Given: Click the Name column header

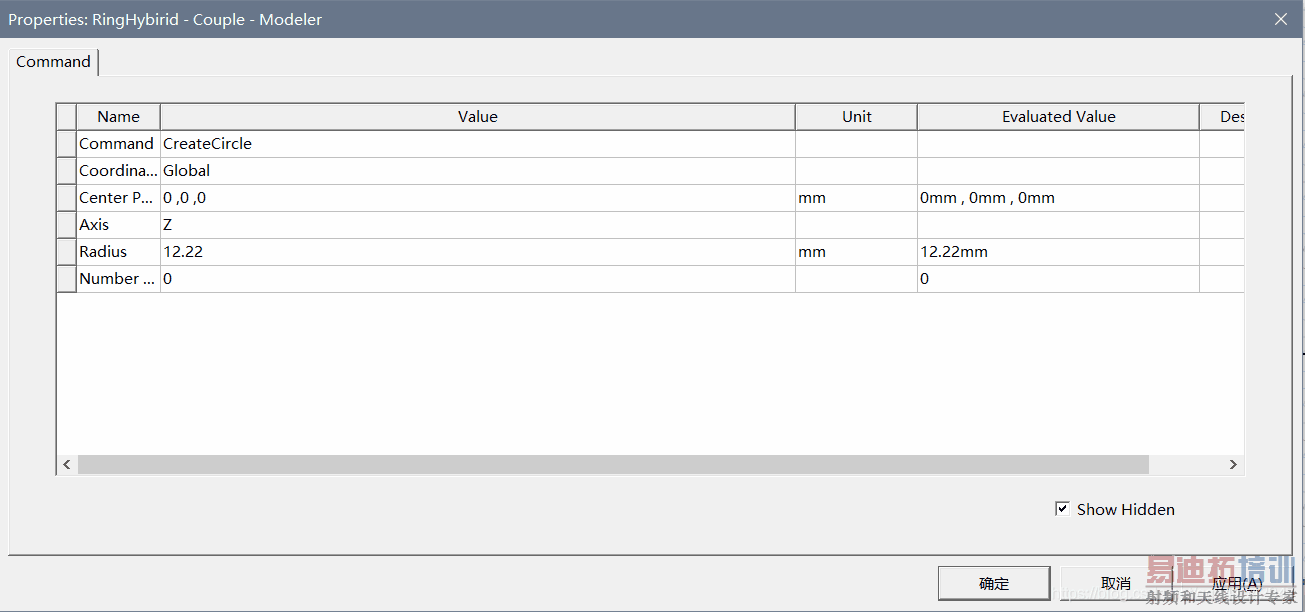Looking at the screenshot, I should point(118,117).
